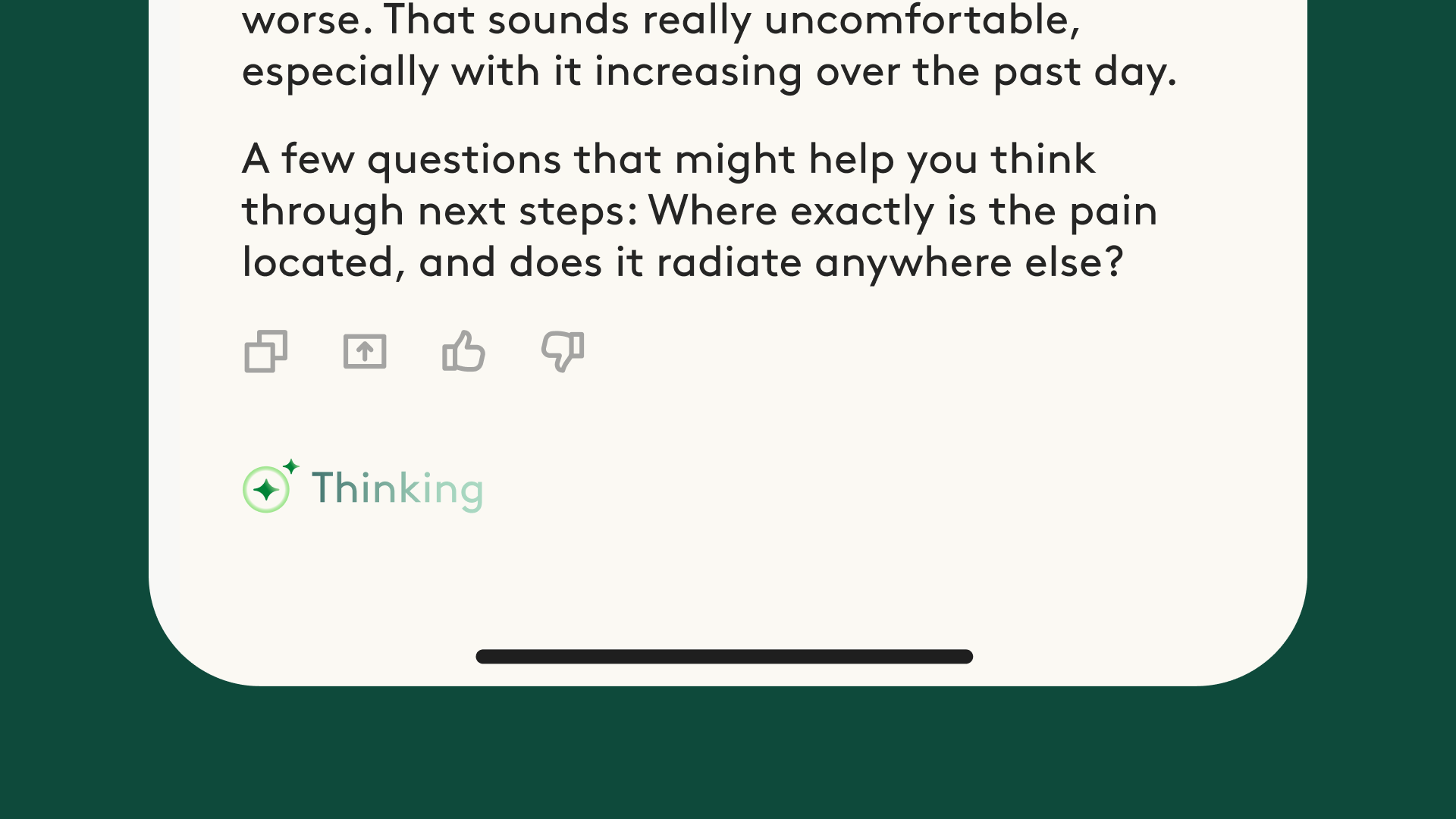The image size is (1456, 819).
Task: Copy the assistant's response with the copy icon
Action: tap(266, 352)
